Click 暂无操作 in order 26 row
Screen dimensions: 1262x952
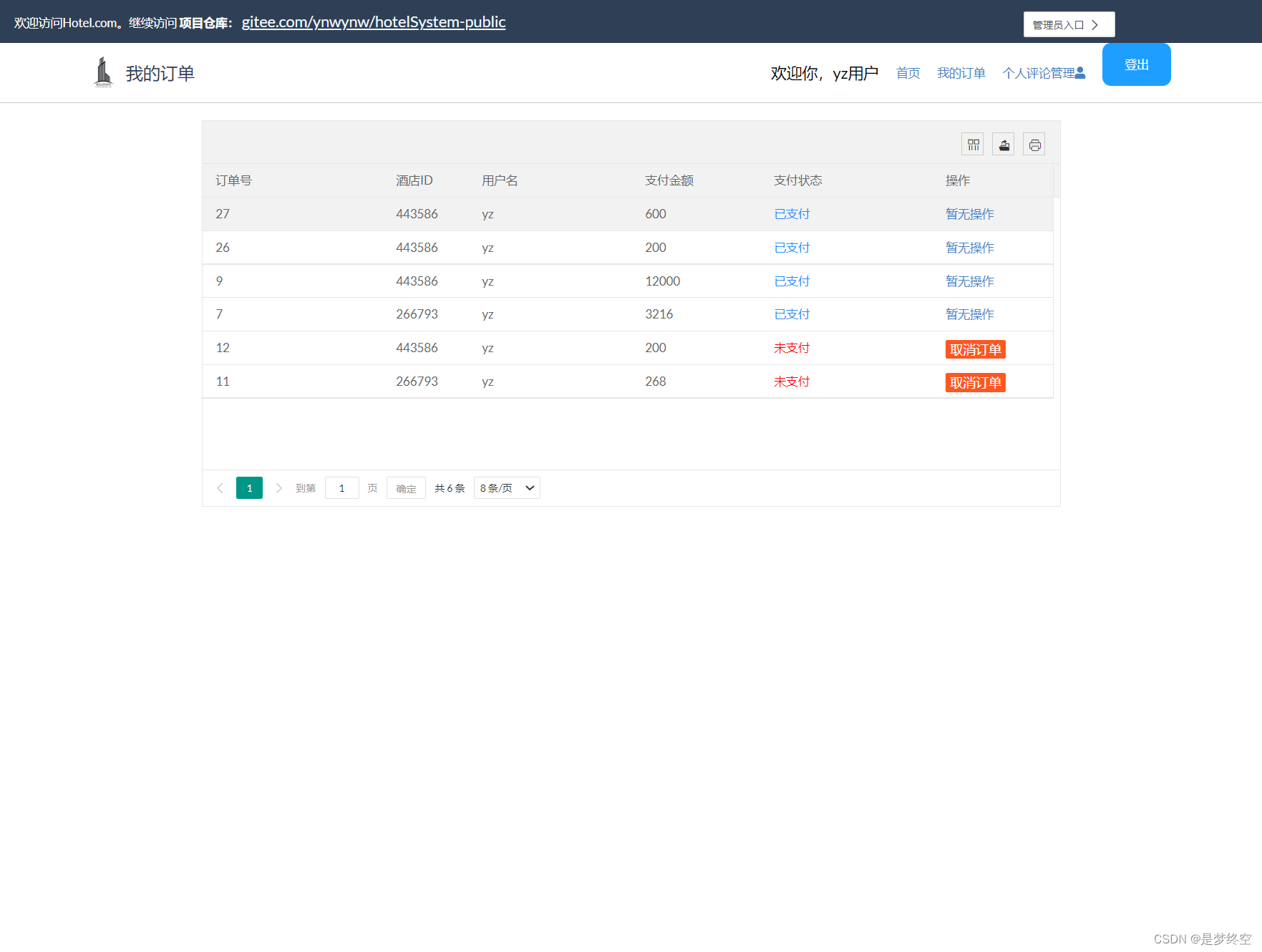(969, 248)
